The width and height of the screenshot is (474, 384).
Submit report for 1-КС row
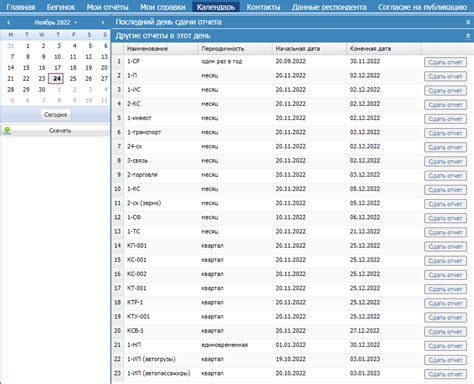click(445, 190)
